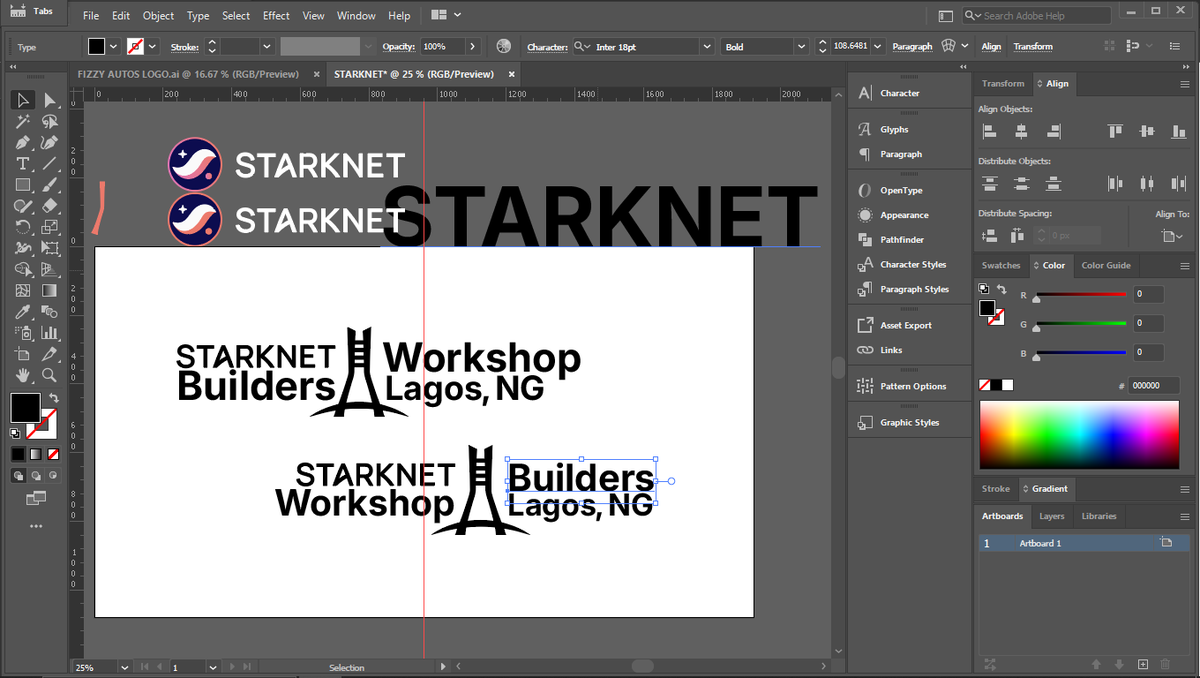The image size is (1200, 678).
Task: Open the Window menu
Action: click(x=356, y=16)
